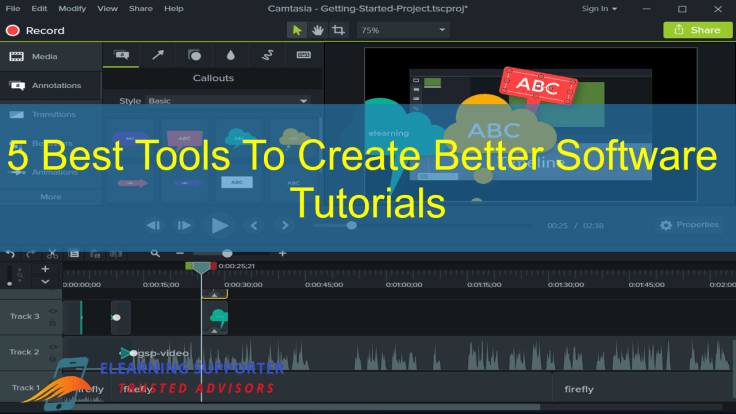Open the Sign In dropdown
The image size is (736, 414).
point(599,8)
